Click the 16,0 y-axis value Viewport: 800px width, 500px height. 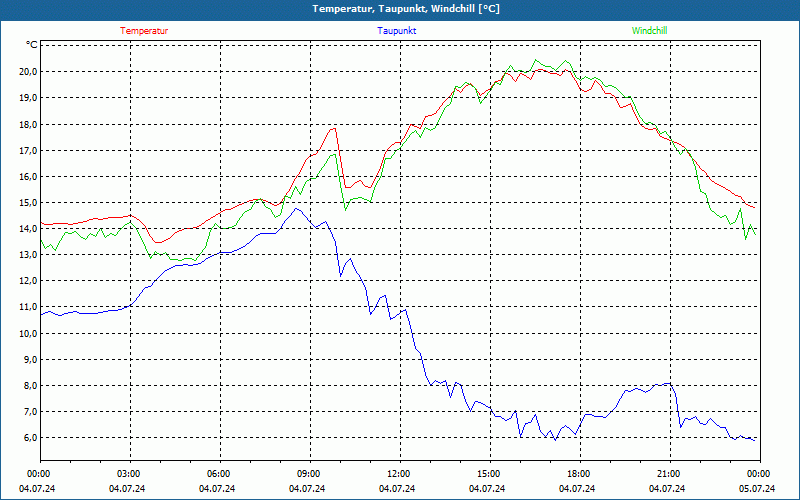pos(29,177)
